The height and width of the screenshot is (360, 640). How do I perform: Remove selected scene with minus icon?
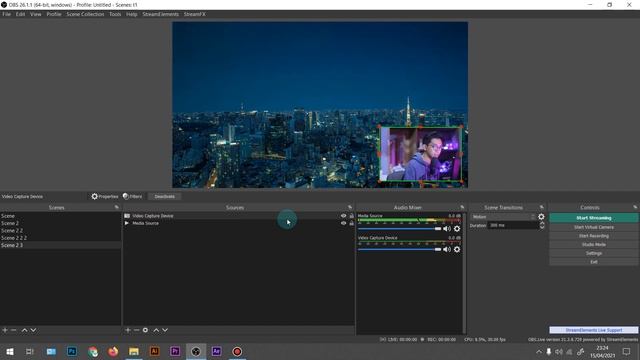(x=13, y=330)
